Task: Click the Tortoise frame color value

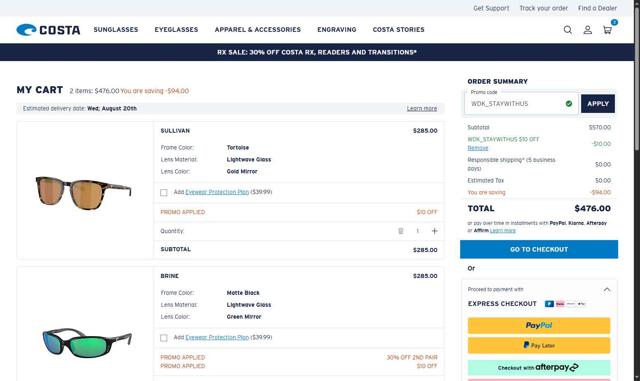Action: (238, 148)
